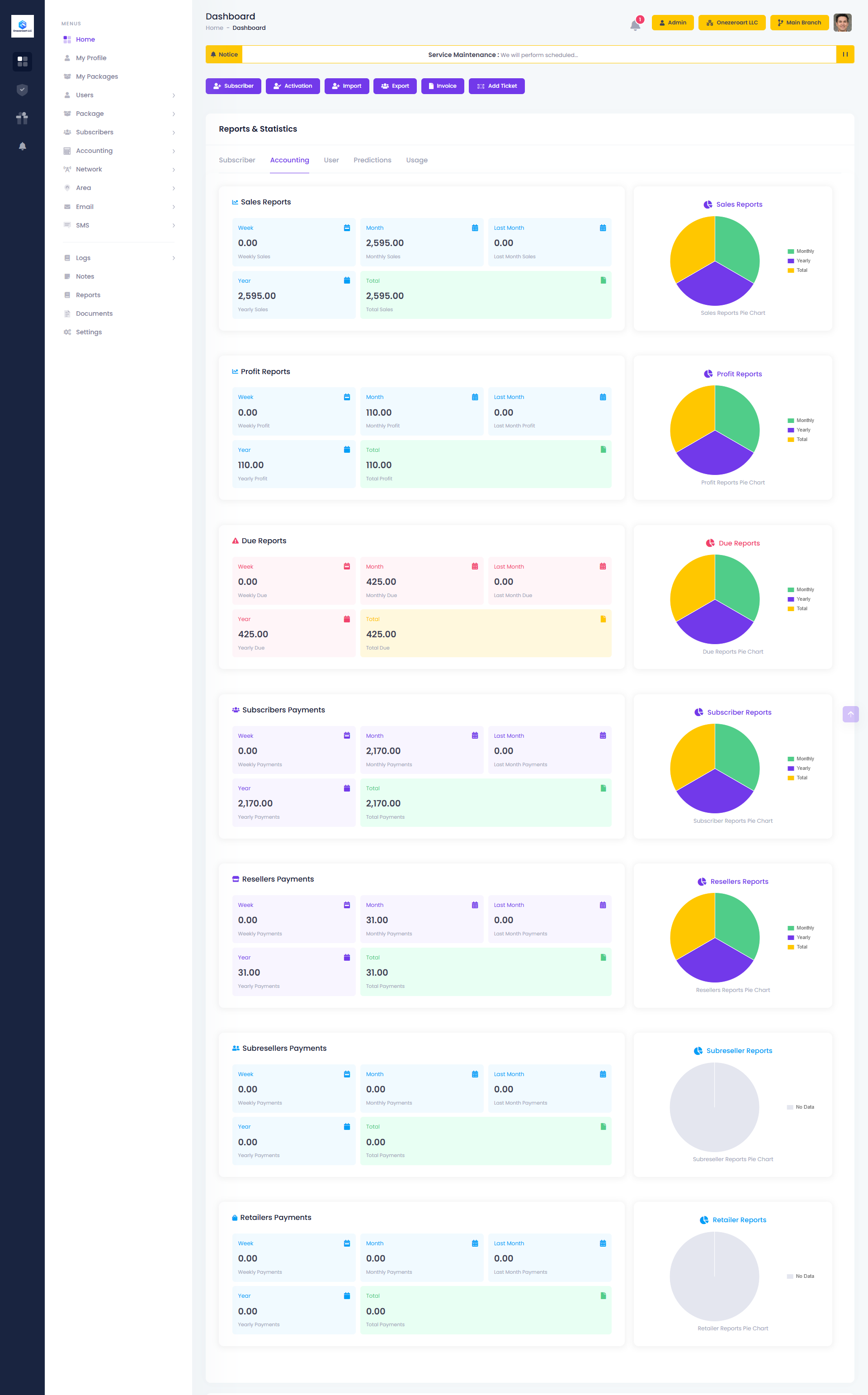Pause the notice ticker
Image resolution: width=868 pixels, height=1395 pixels.
tap(845, 55)
